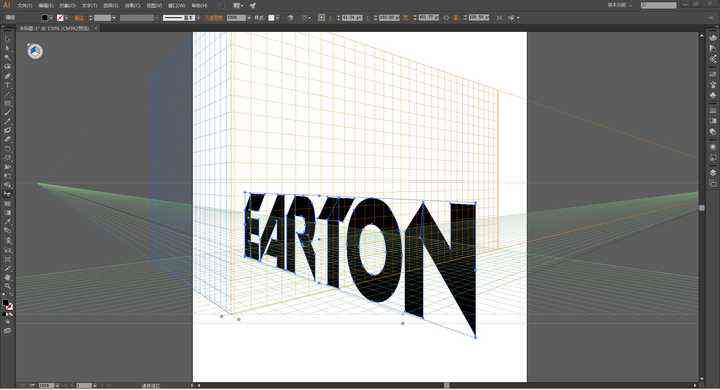The image size is (720, 390).
Task: Open the Type menu
Action: coord(89,6)
